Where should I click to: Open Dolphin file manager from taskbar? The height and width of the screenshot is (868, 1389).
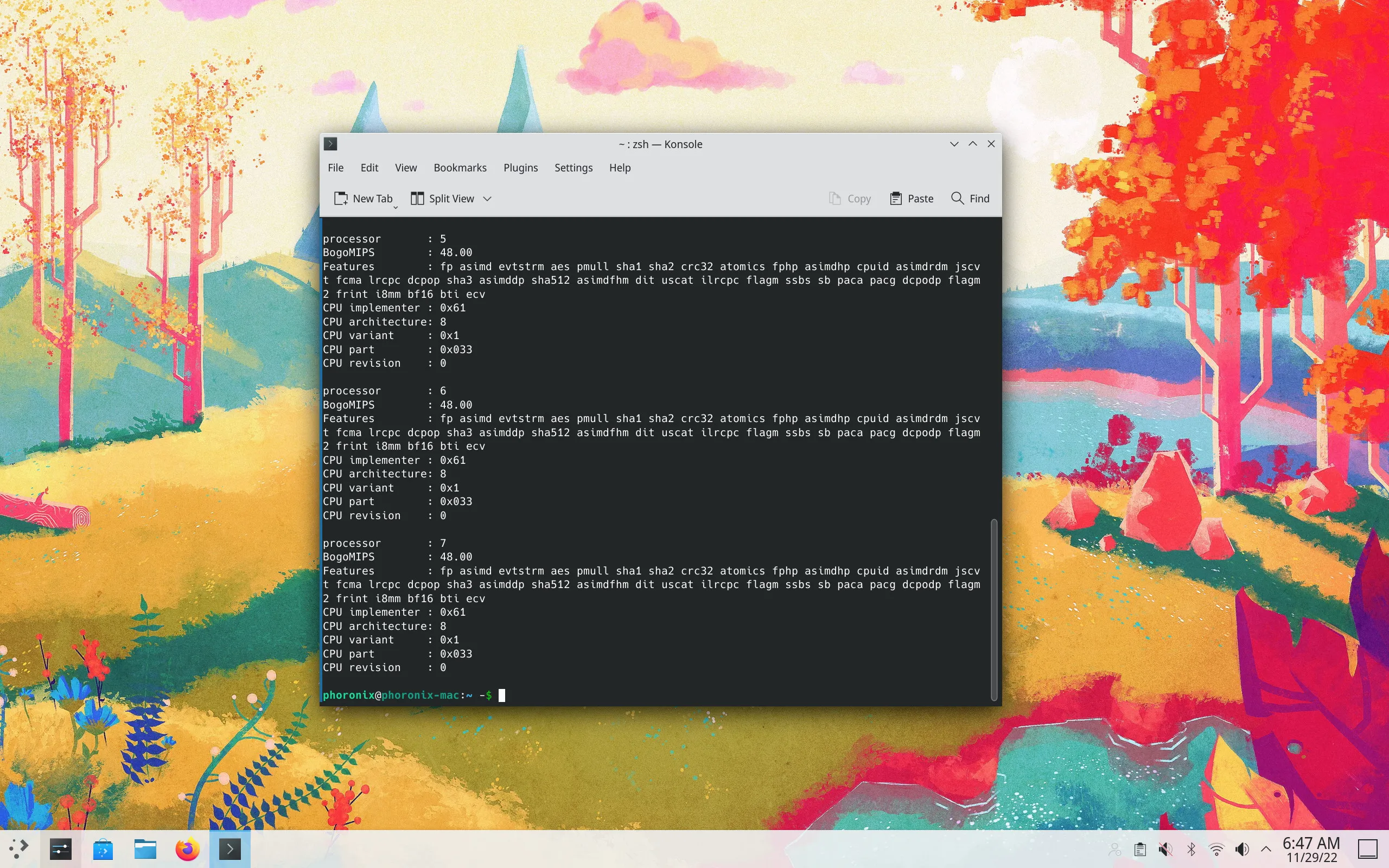click(145, 848)
